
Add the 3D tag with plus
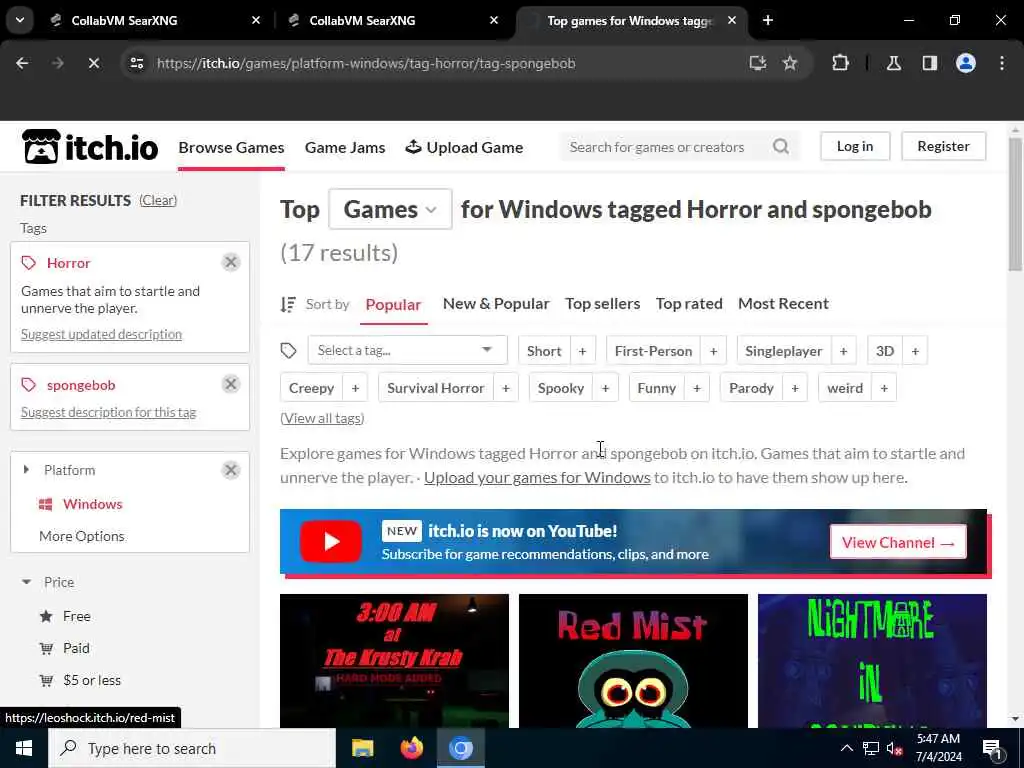915,351
